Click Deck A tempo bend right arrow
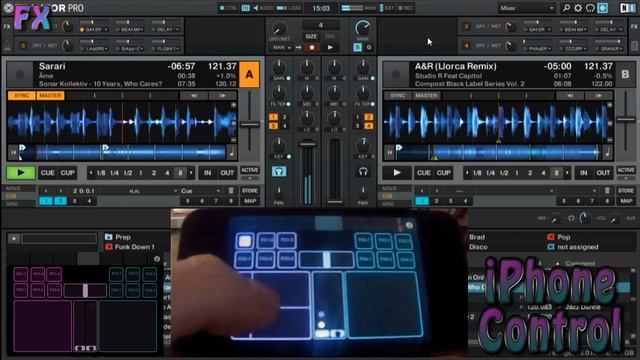The height and width of the screenshot is (360, 640). [223, 96]
